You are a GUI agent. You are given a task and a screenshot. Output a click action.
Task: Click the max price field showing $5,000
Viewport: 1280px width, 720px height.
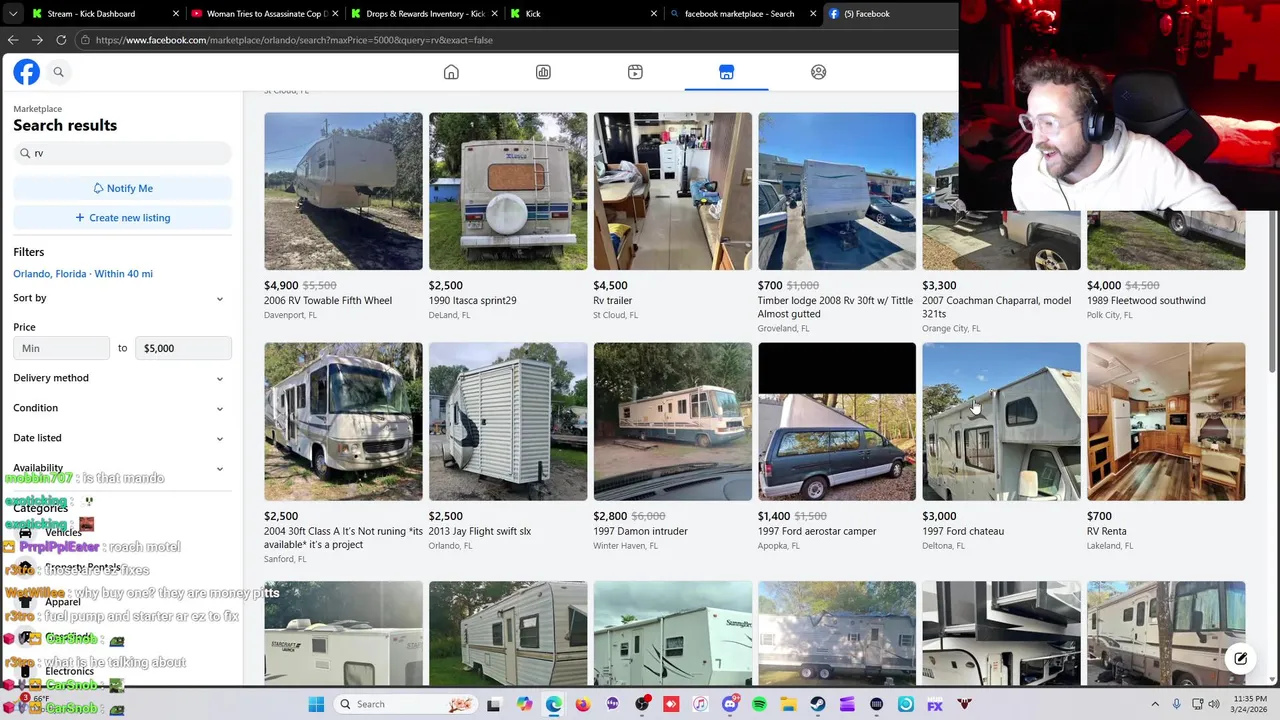[183, 348]
